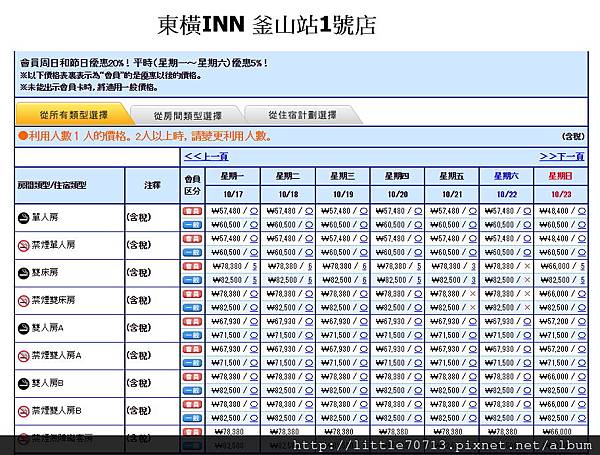
Task: Switch to the 從房間類型選擇 tab
Action: 188,116
